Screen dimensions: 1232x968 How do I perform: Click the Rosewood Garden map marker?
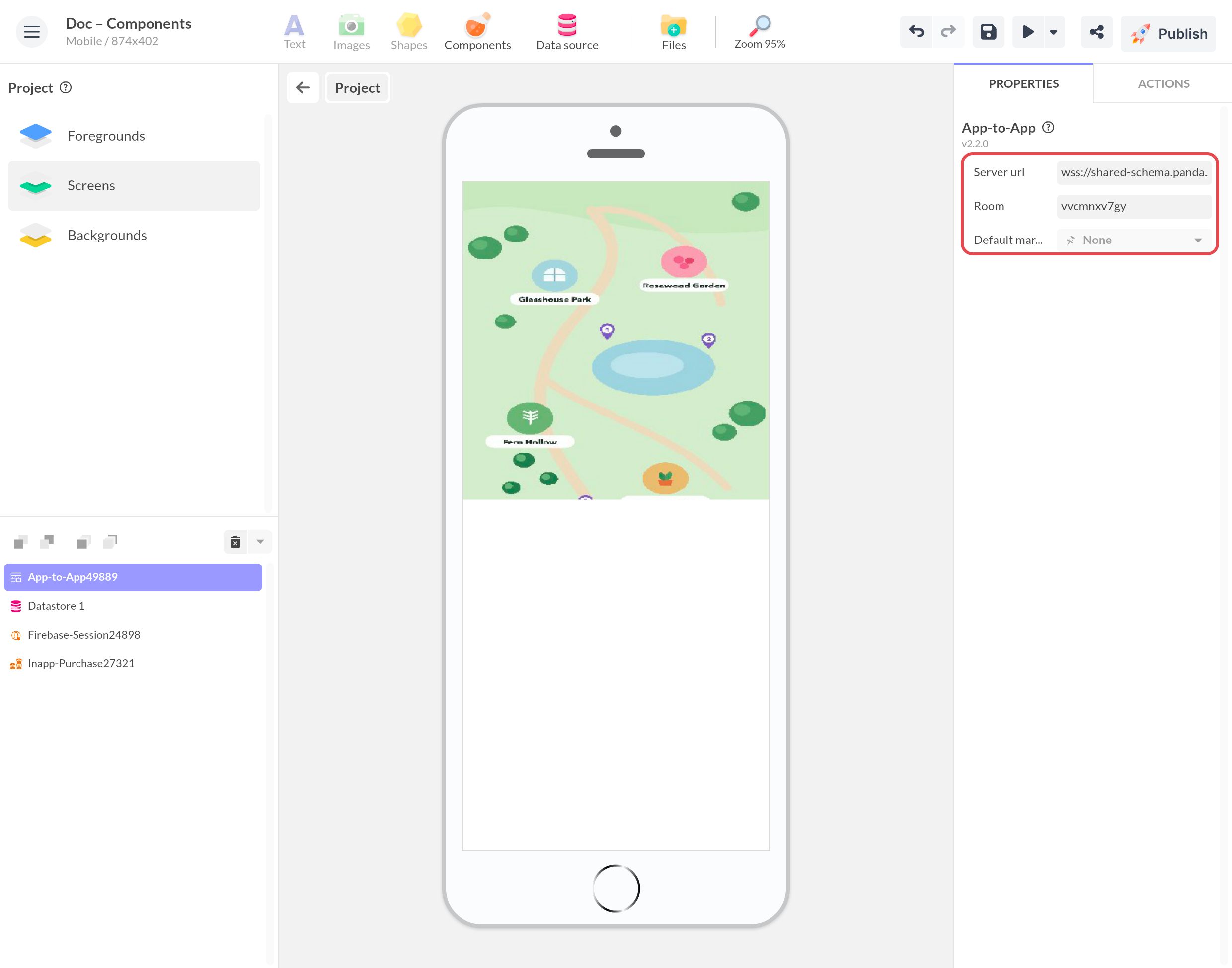684,262
